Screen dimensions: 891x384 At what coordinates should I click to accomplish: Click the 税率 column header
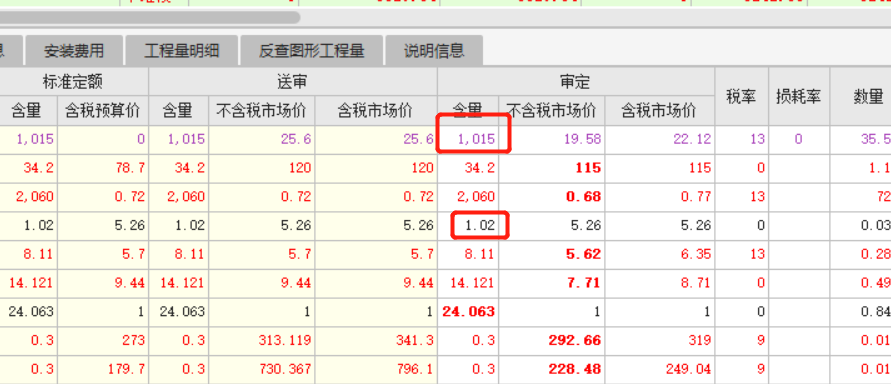[x=742, y=97]
